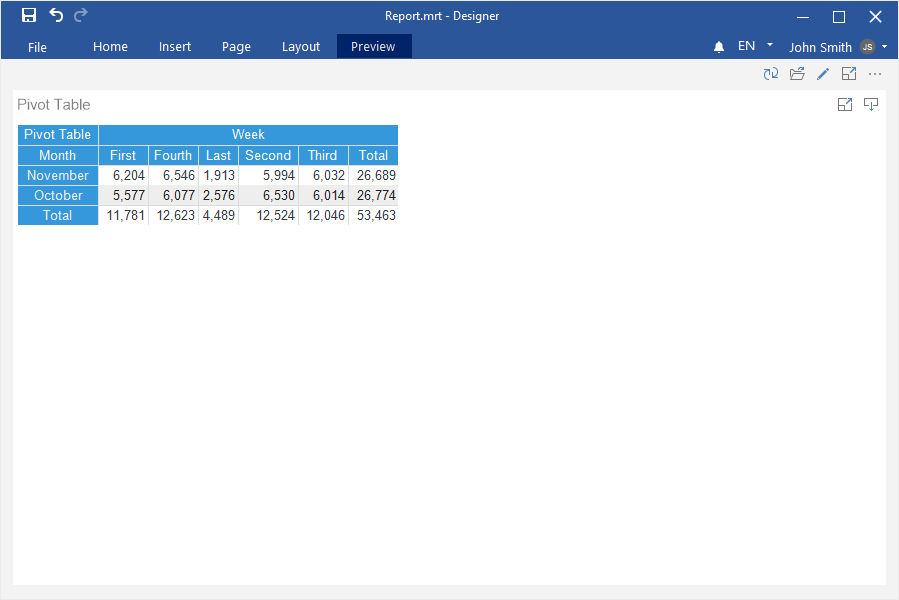
Task: Open the Layout ribbon tab
Action: pyautogui.click(x=301, y=47)
